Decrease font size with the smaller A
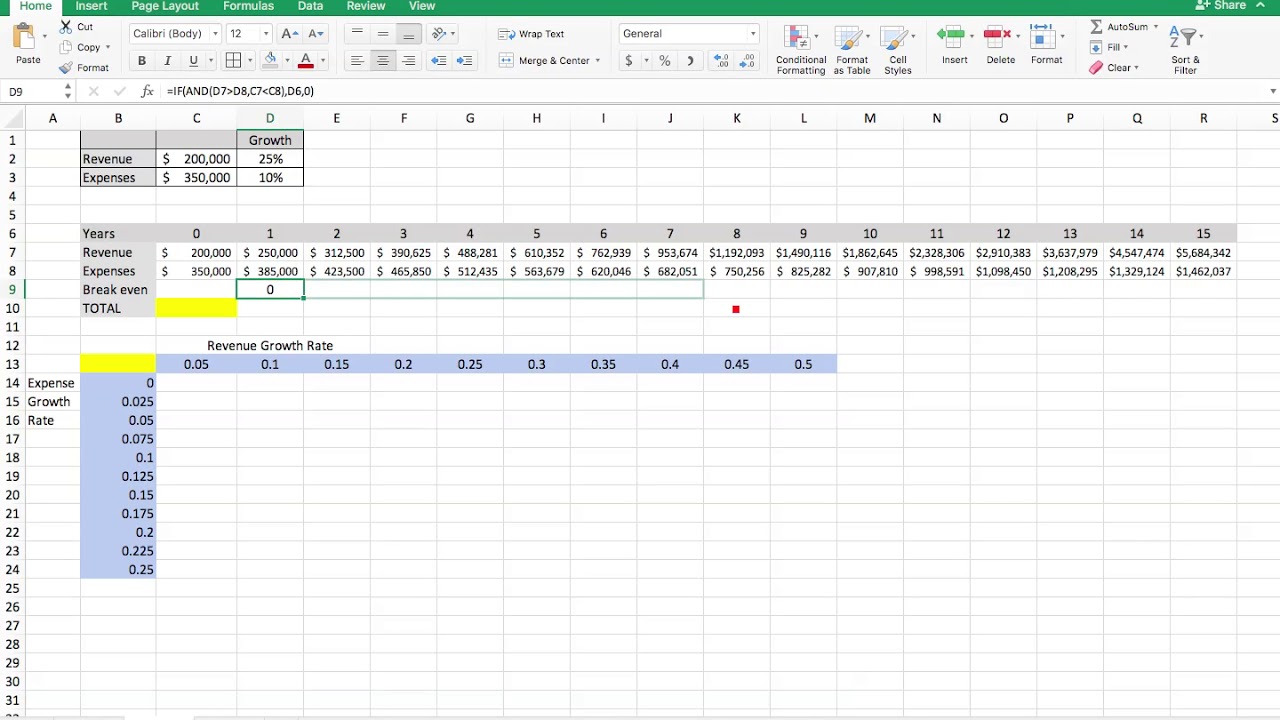This screenshot has height=720, width=1280. (316, 34)
